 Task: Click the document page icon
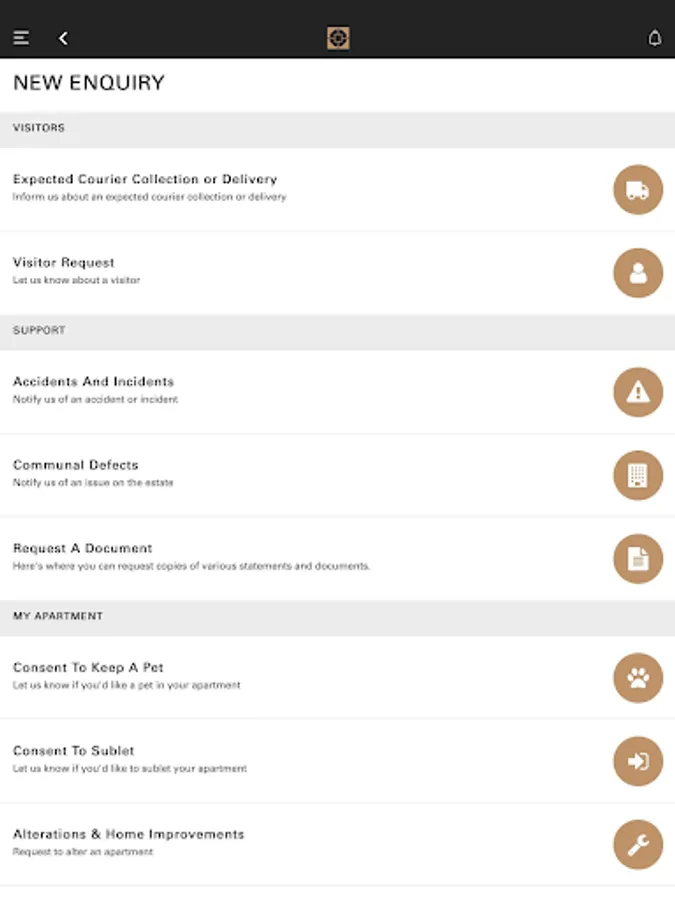637,559
